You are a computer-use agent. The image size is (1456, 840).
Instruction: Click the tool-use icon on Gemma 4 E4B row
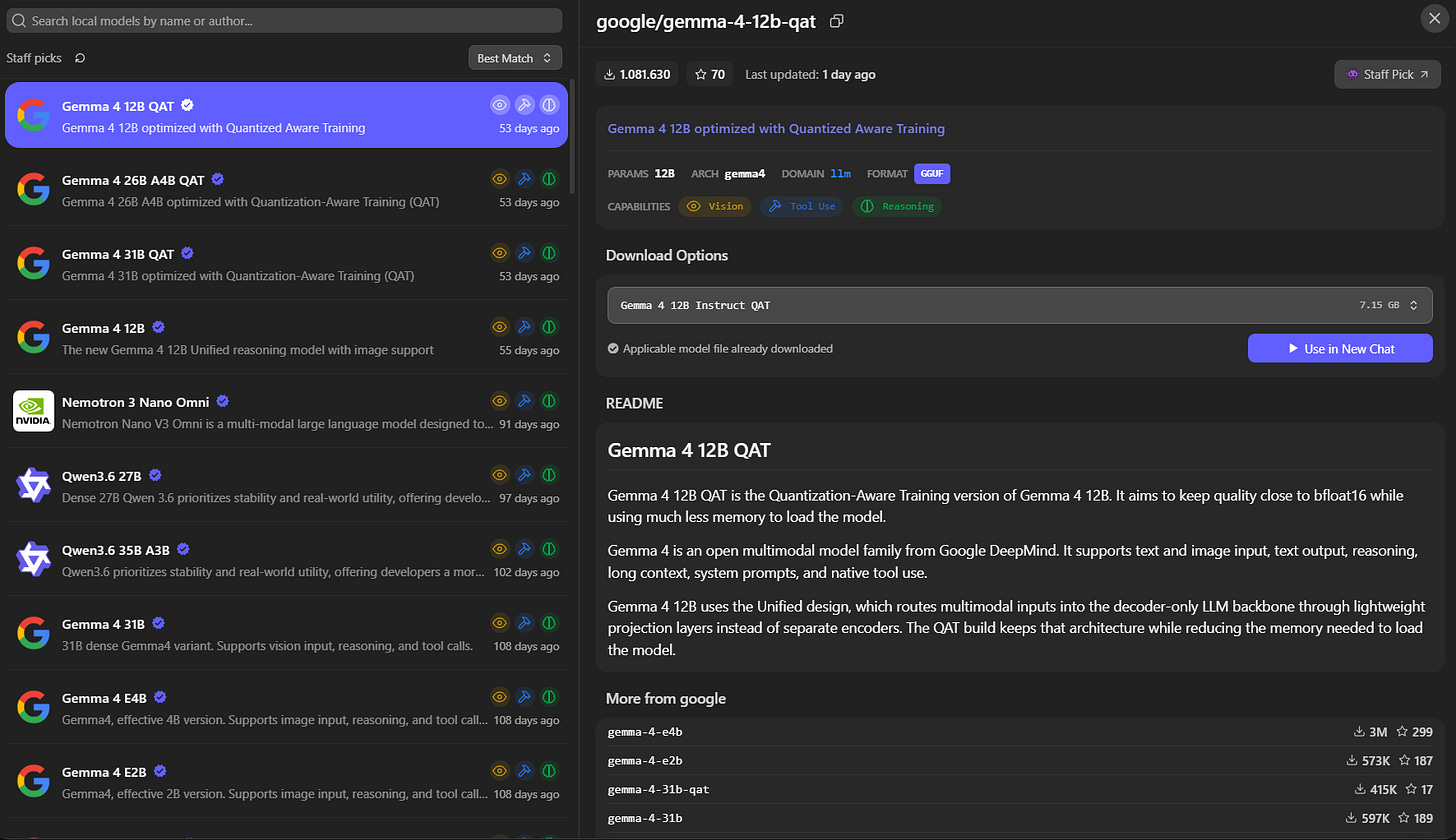(524, 697)
